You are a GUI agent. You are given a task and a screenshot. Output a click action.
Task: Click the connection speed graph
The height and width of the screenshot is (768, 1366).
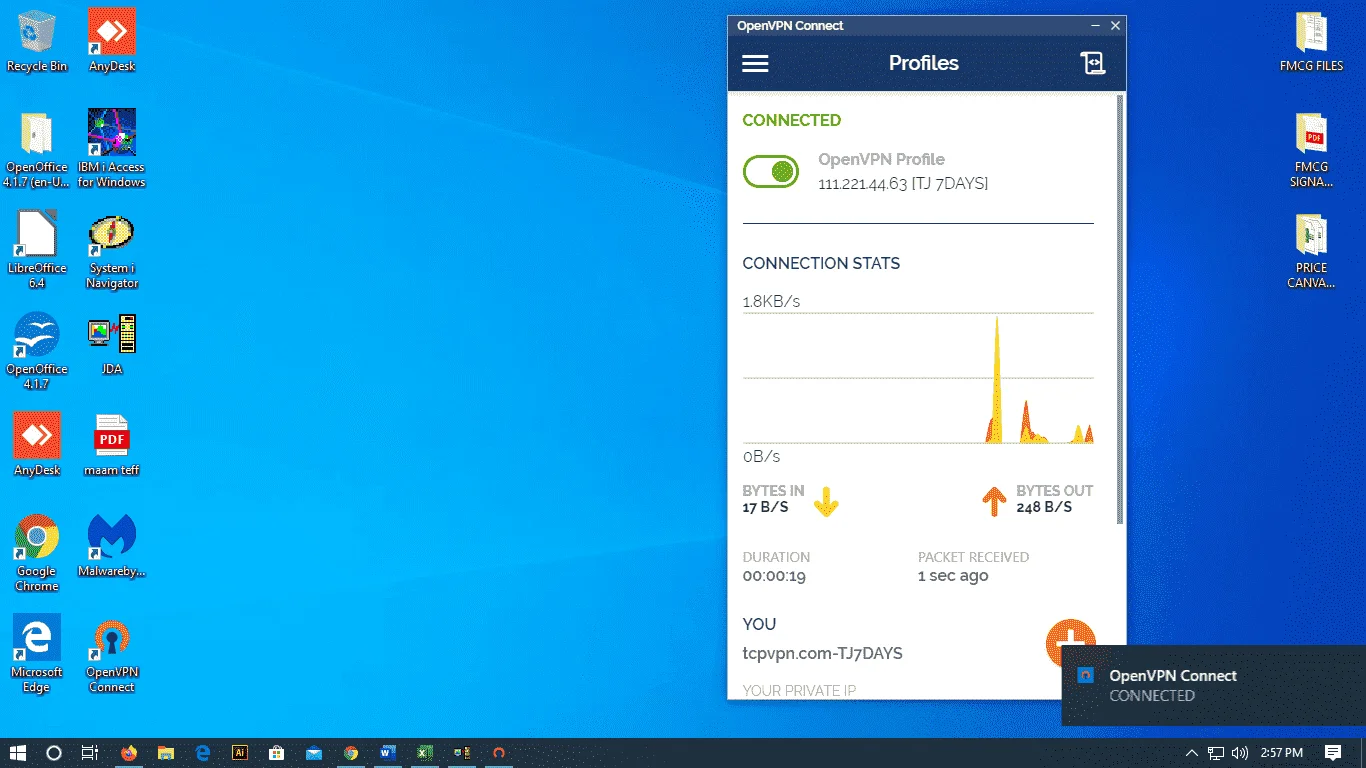tap(918, 378)
